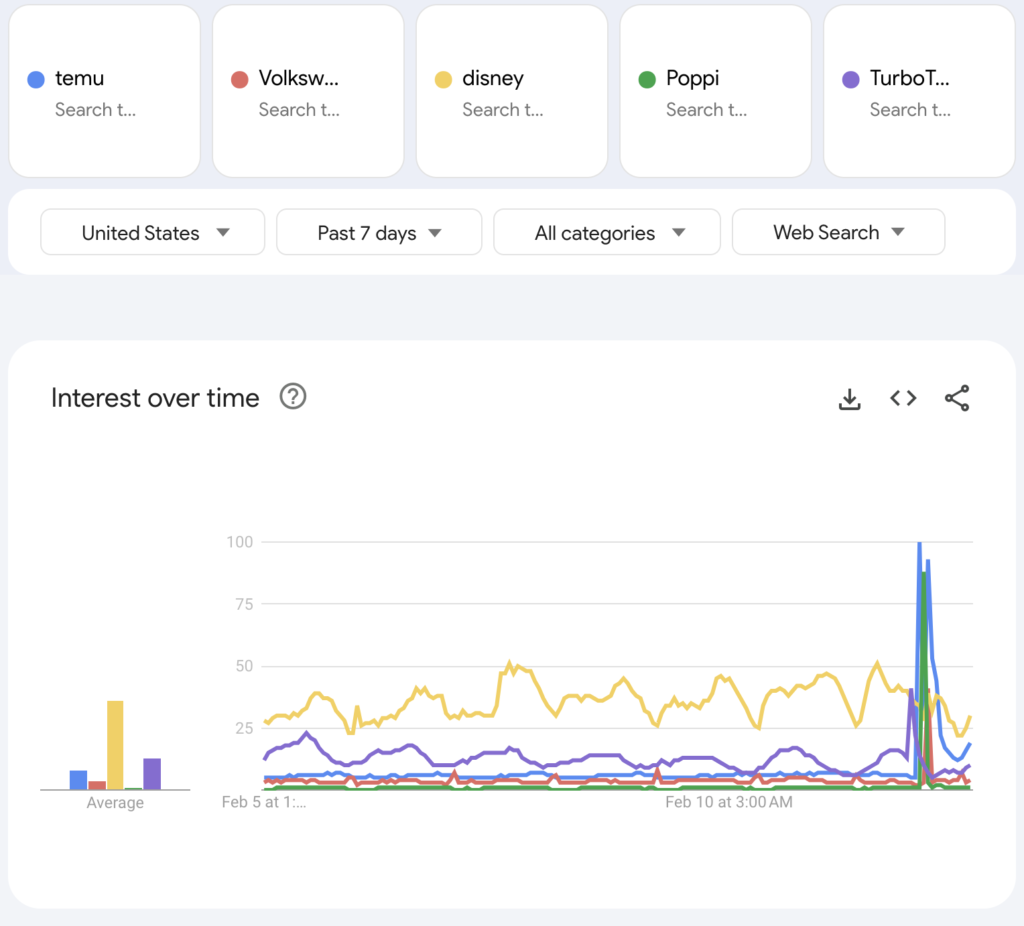Open the United States region dropdown
Viewport: 1024px width, 926px height.
(153, 233)
